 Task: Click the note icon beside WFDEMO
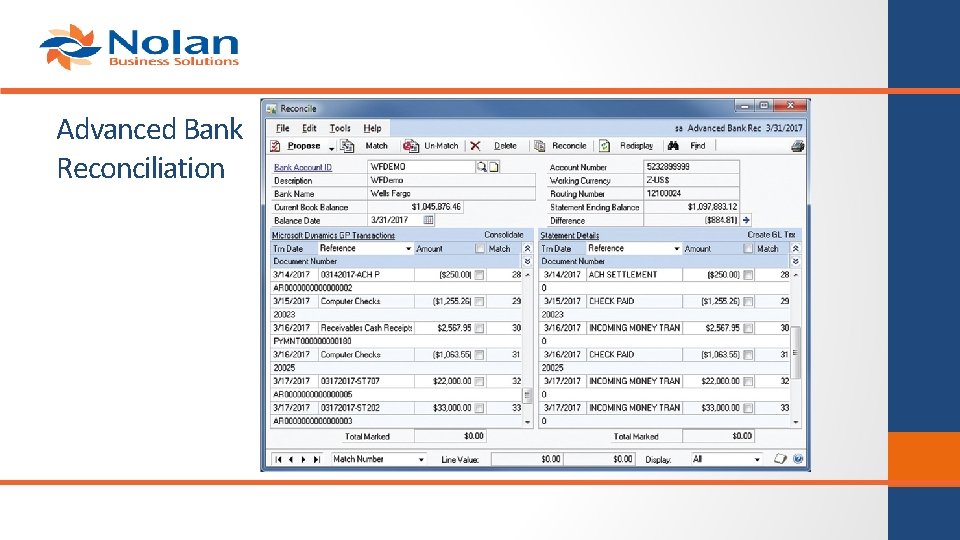point(494,167)
